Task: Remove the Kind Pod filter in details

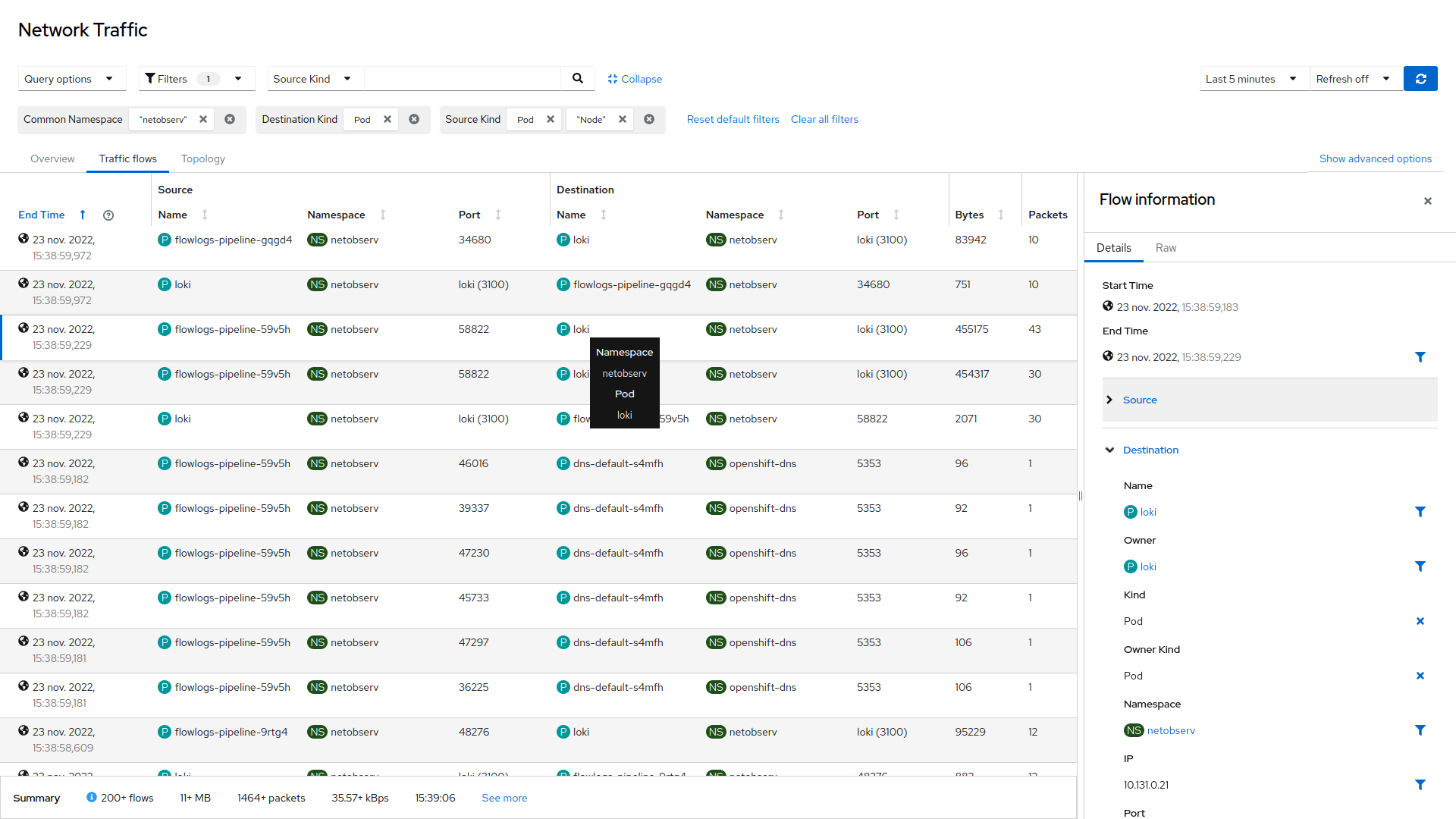Action: point(1420,621)
